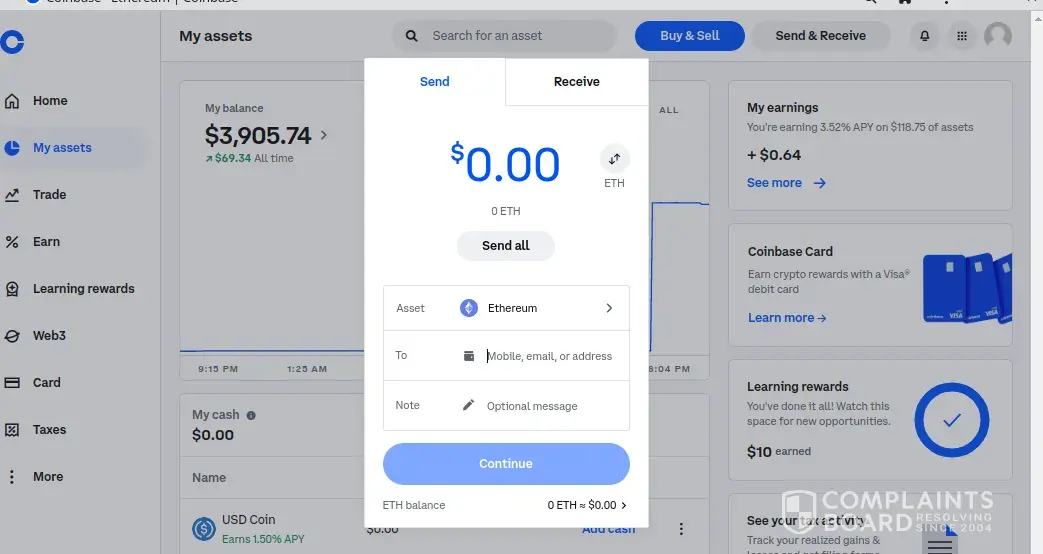Click the $10 earned text
Viewport: 1043px width, 554px height.
coord(779,452)
